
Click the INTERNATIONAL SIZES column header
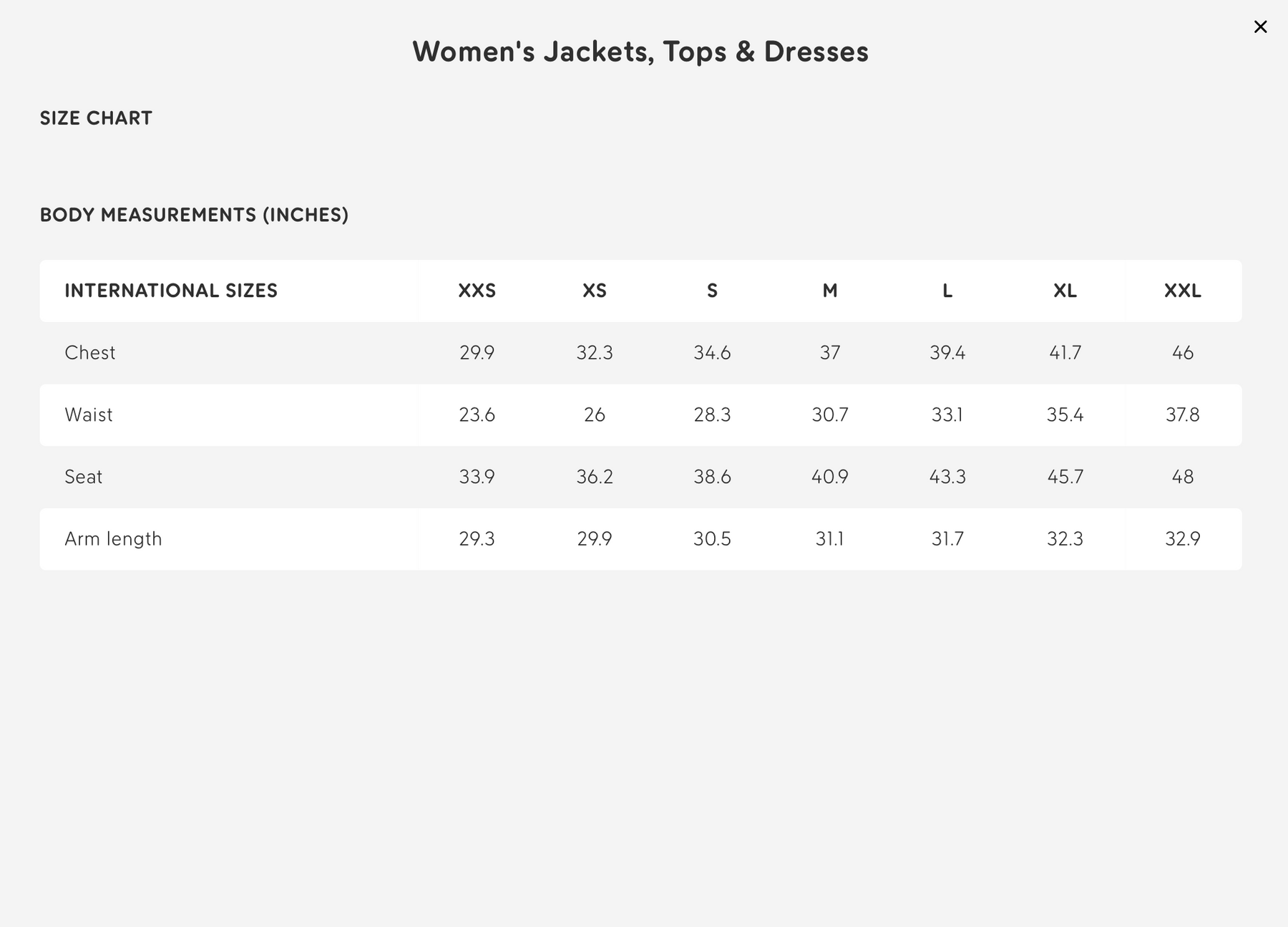[171, 291]
